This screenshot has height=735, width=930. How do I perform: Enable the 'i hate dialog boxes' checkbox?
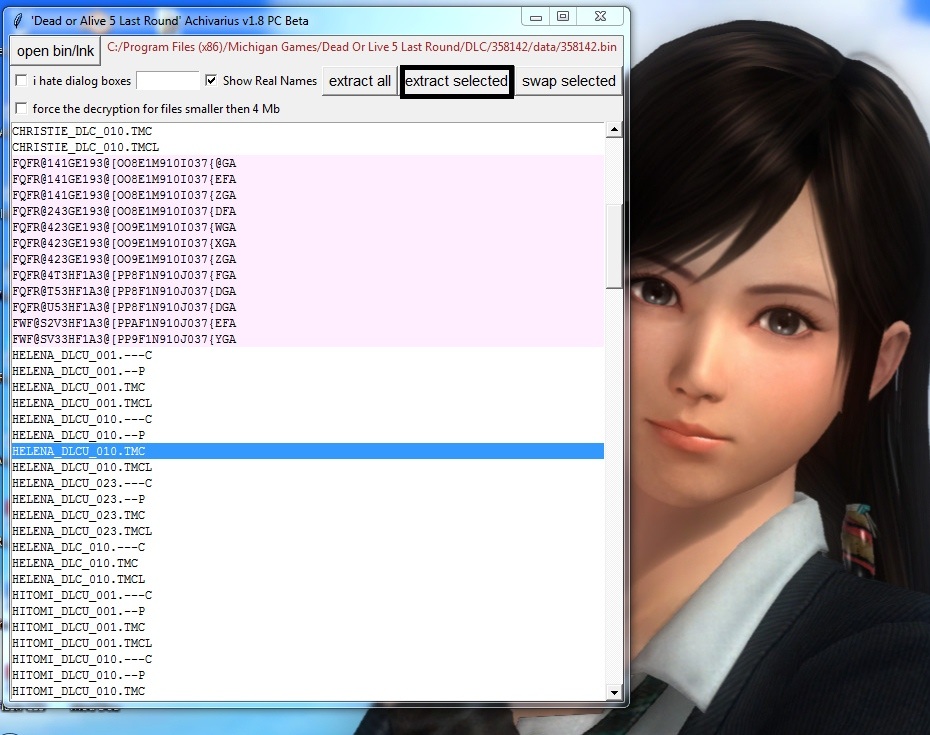(x=21, y=81)
